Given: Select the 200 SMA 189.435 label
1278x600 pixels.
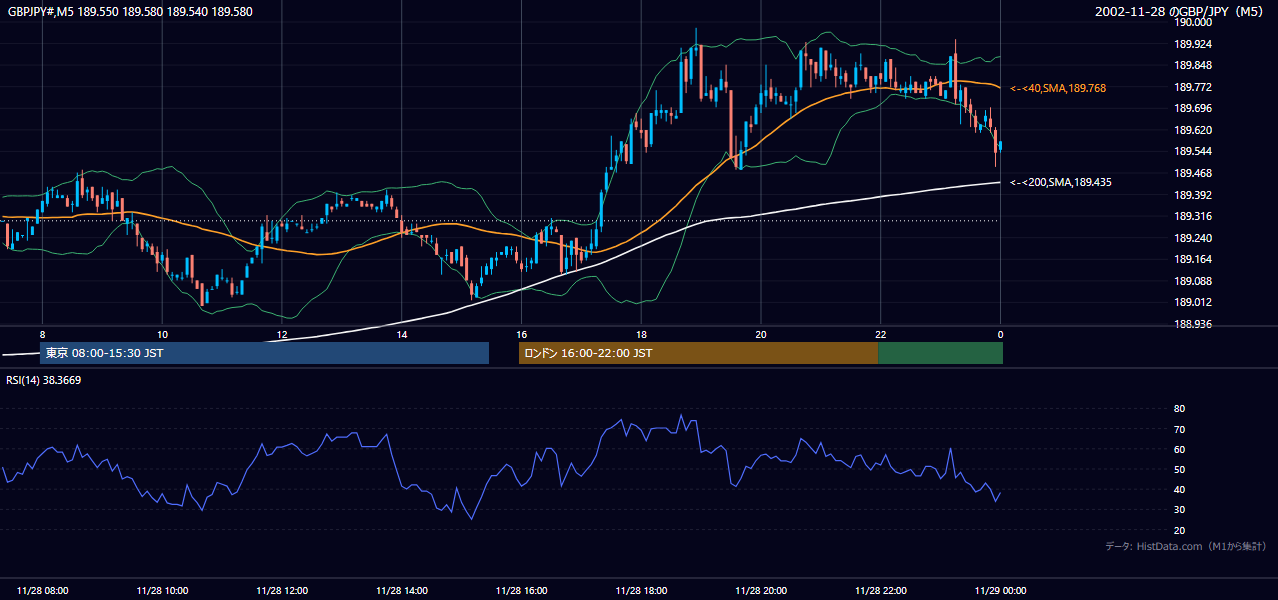Looking at the screenshot, I should [x=1060, y=182].
